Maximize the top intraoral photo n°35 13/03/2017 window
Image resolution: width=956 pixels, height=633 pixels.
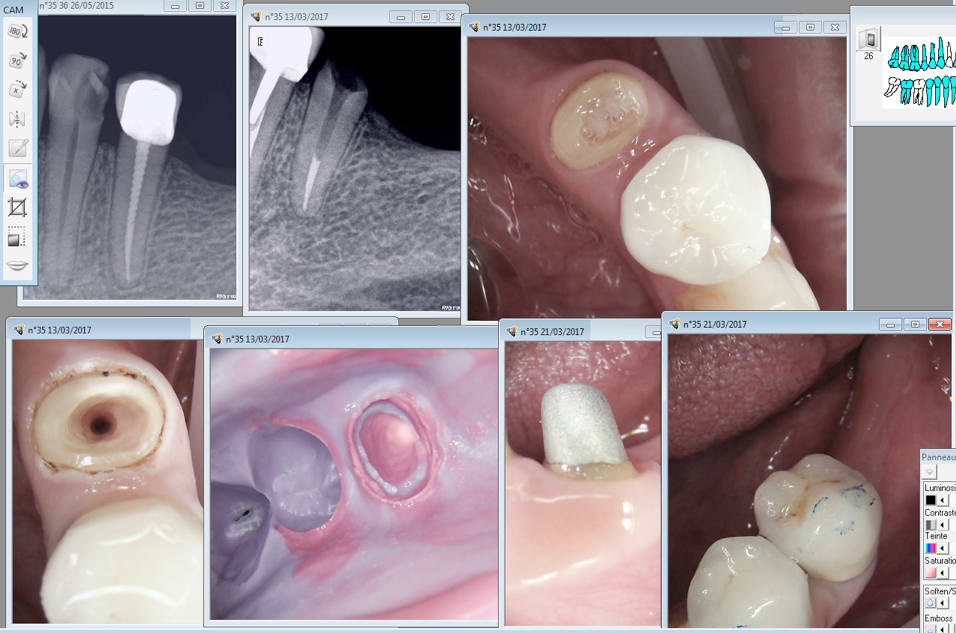[810, 28]
